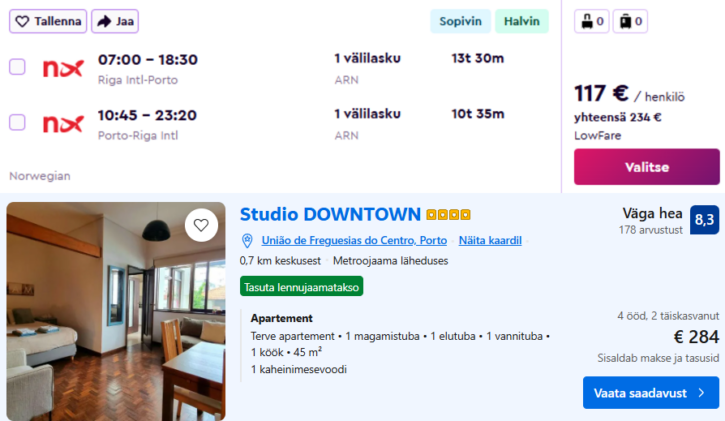Click the 8,3 rating score badge
The width and height of the screenshot is (725, 421).
pos(704,219)
